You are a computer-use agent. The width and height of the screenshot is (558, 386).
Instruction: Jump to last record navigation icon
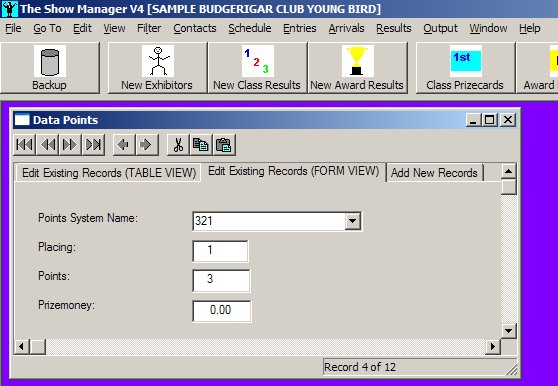click(94, 145)
